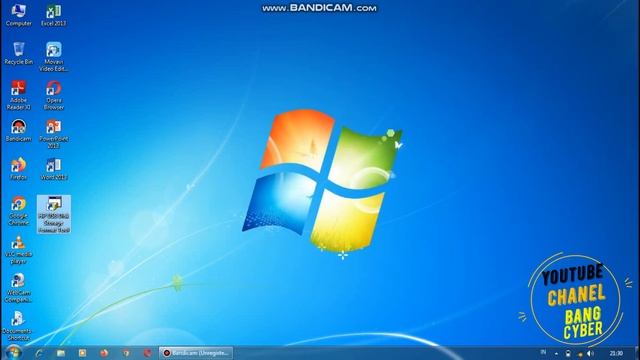Click the IN language indicator in tray

543,352
